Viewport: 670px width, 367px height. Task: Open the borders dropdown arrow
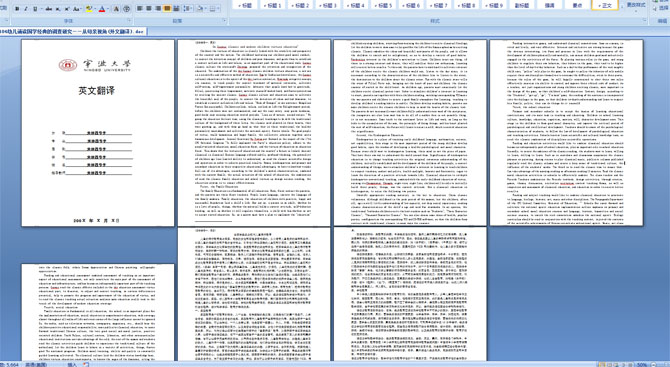point(218,9)
